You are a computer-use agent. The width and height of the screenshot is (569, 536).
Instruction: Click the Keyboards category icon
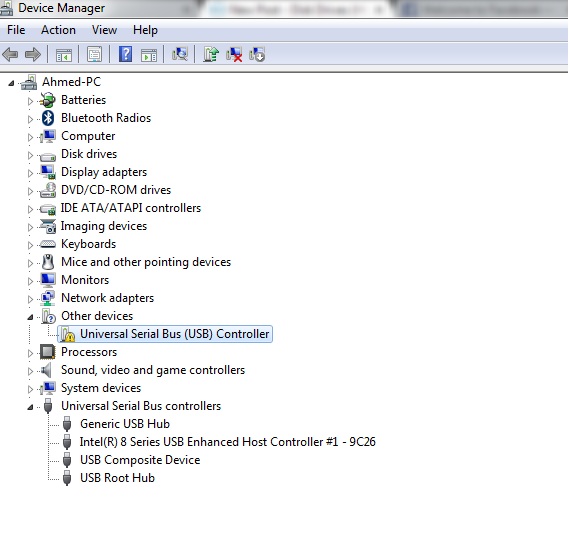pyautogui.click(x=48, y=244)
